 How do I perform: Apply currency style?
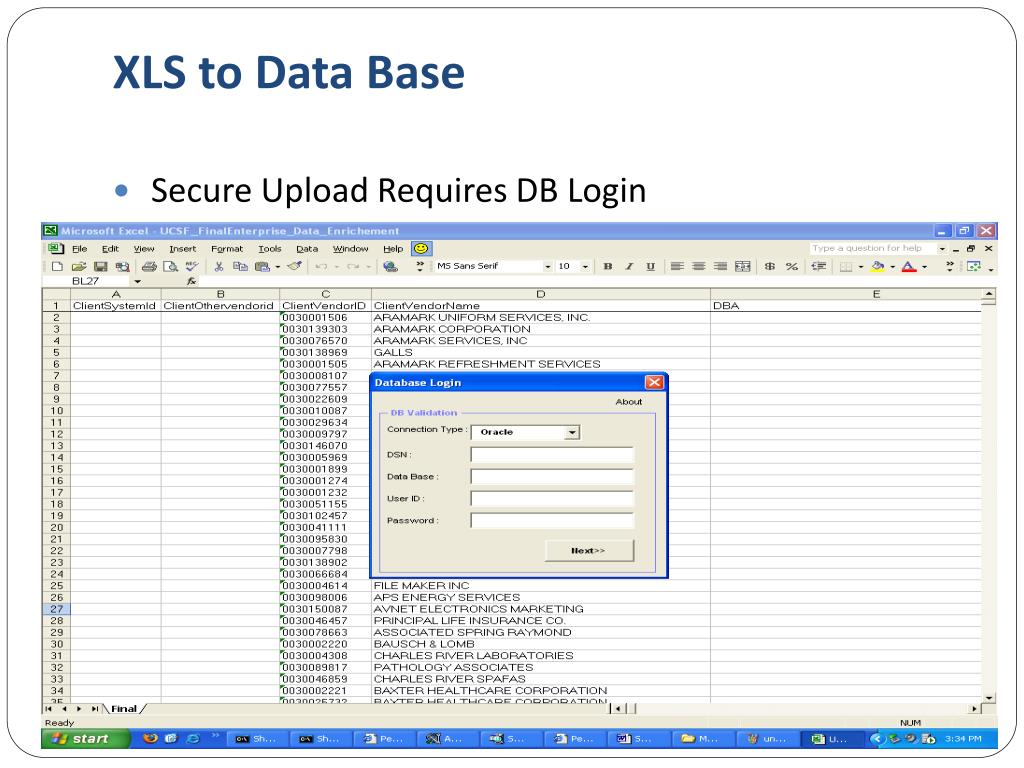(770, 266)
